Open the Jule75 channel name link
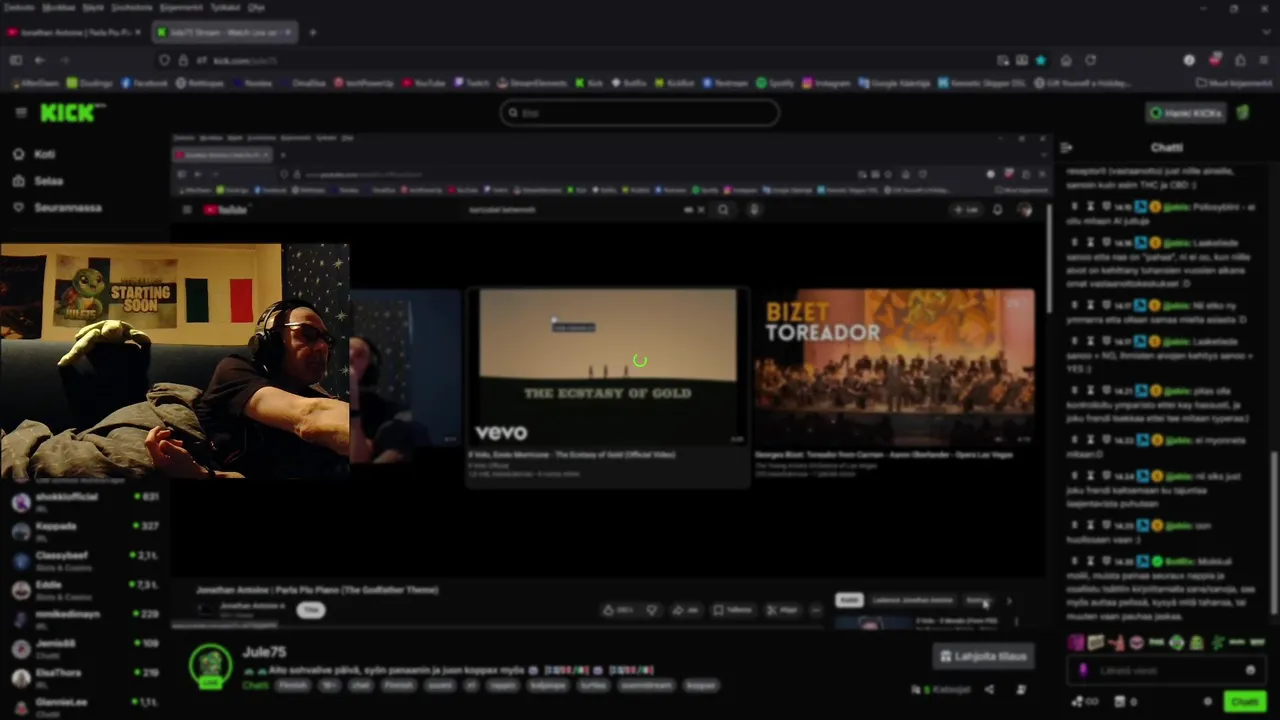1280x720 pixels. [264, 652]
